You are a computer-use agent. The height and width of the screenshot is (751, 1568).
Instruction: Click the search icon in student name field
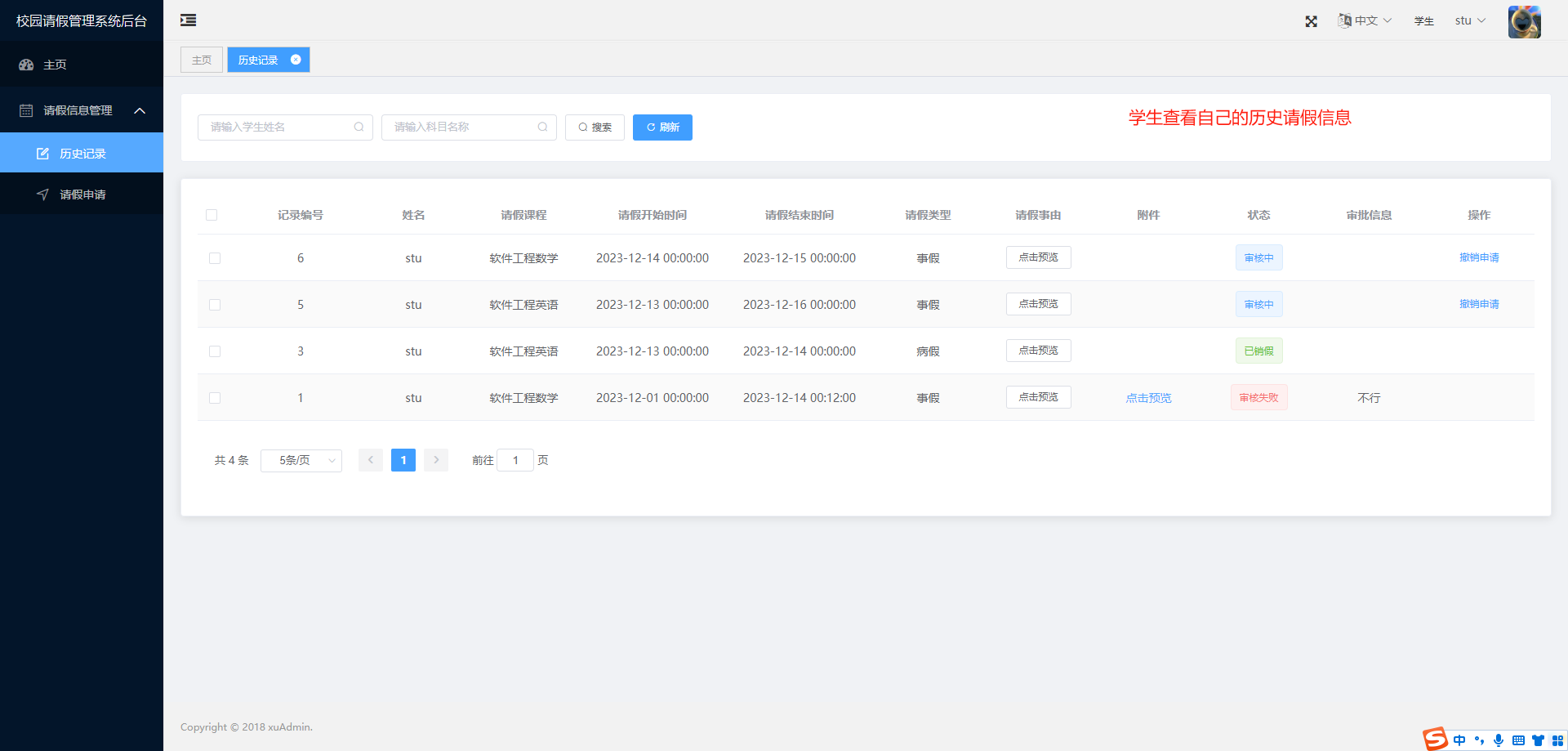coord(359,127)
